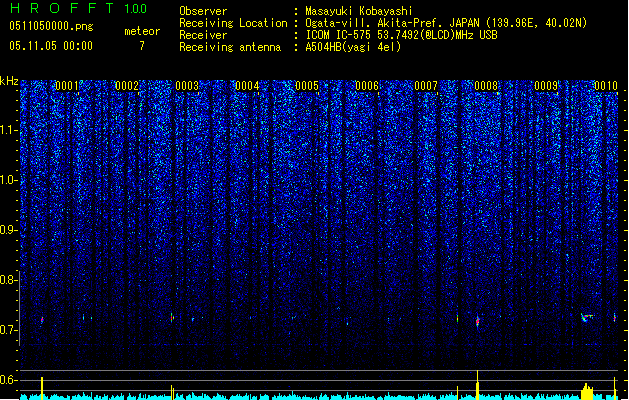The image size is (629, 400).
Task: Click the 'Receiving Location' label
Action: click(x=233, y=23)
